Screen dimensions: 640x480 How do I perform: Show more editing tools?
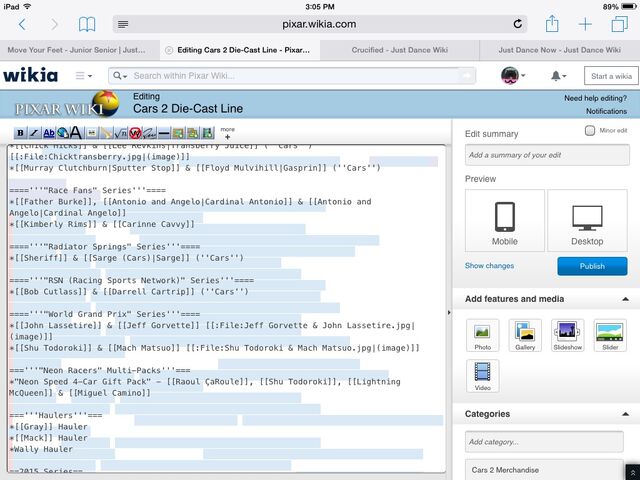pyautogui.click(x=227, y=133)
